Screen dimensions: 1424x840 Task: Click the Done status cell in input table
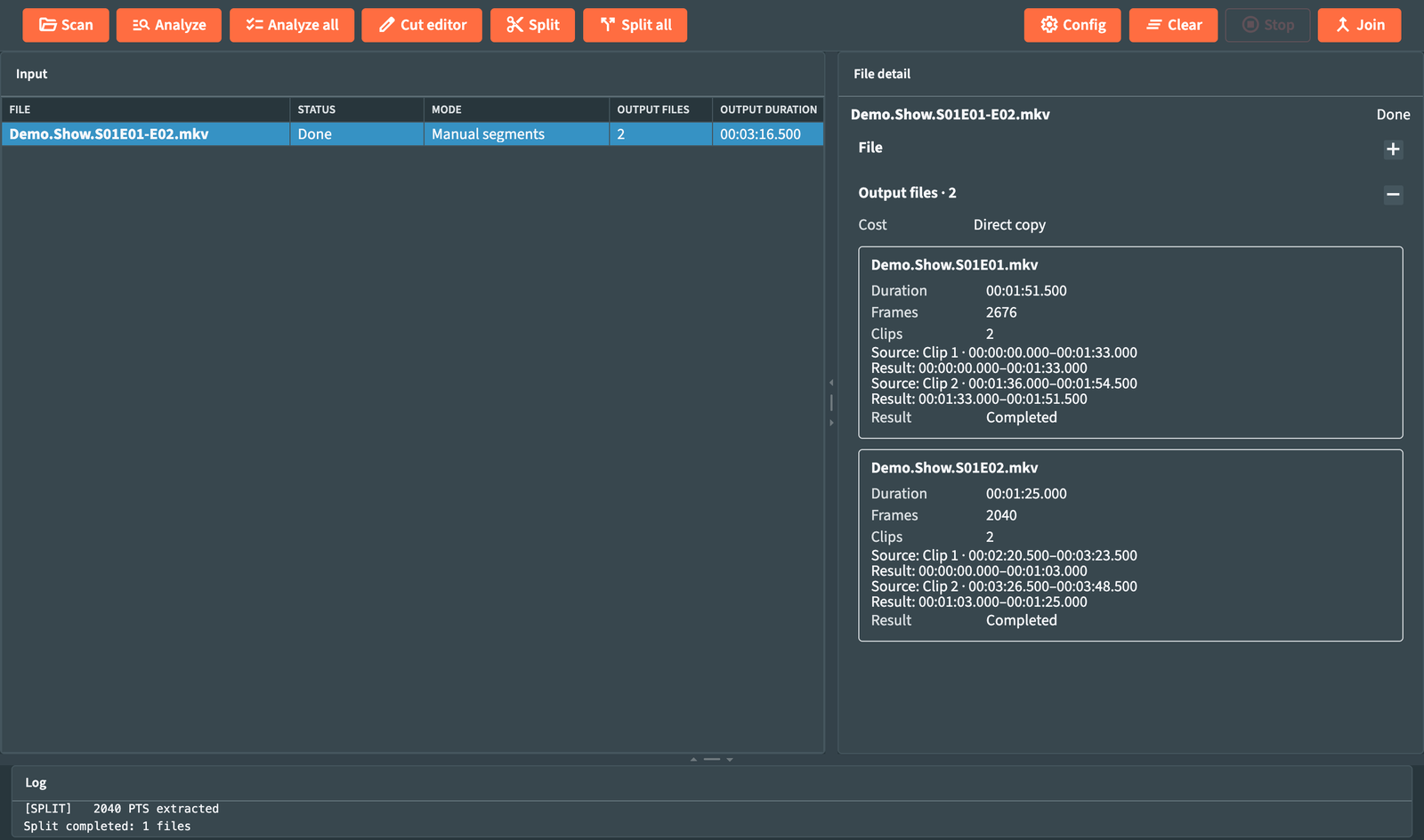coord(356,134)
